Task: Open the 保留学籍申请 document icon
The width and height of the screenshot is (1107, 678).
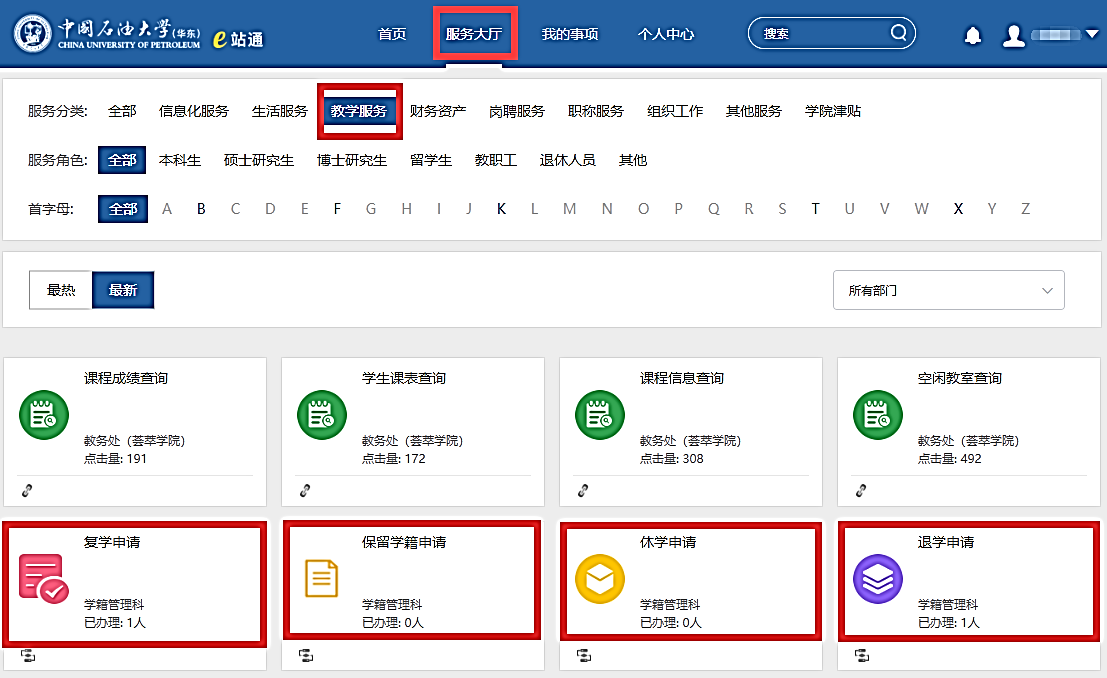Action: [x=321, y=579]
